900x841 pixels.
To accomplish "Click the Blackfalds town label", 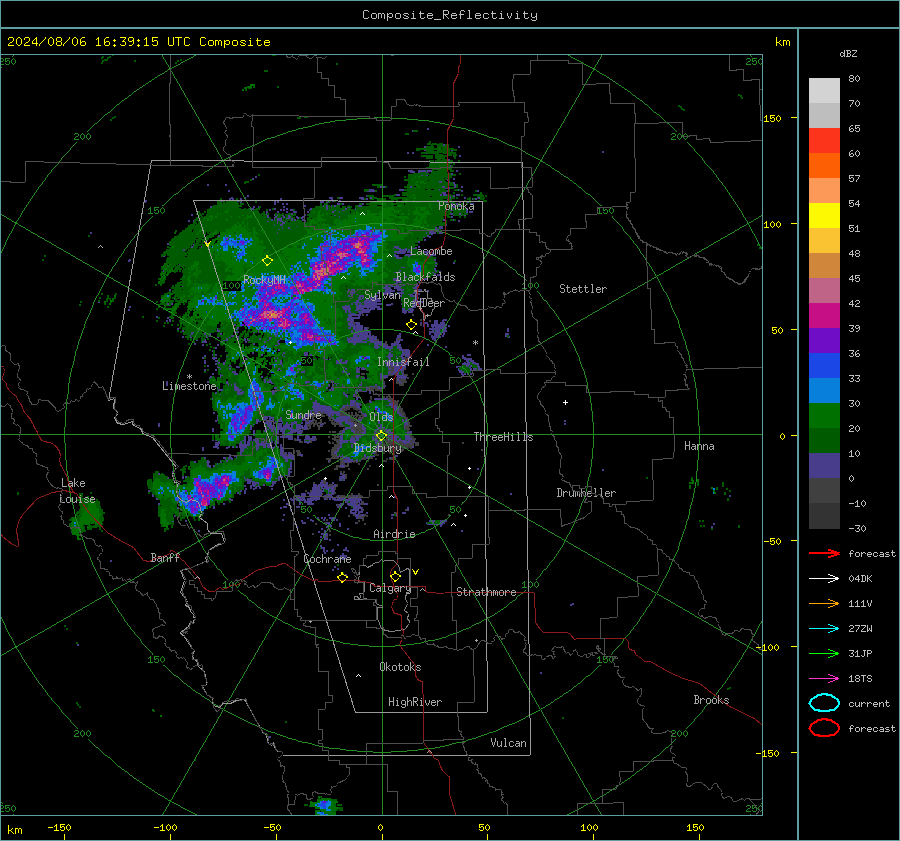I will 425,277.
